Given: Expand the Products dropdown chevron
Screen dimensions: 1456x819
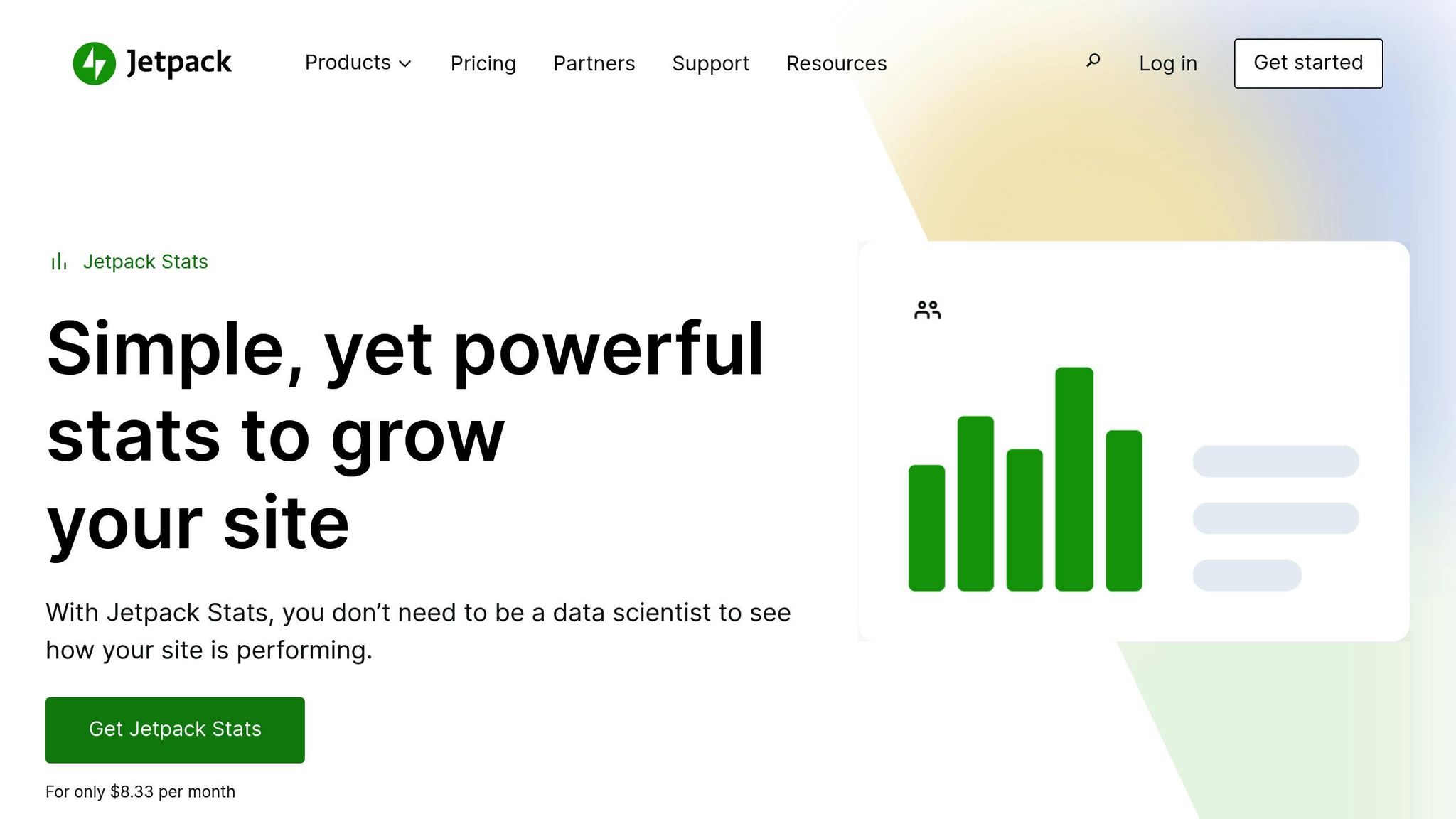Looking at the screenshot, I should [x=405, y=64].
